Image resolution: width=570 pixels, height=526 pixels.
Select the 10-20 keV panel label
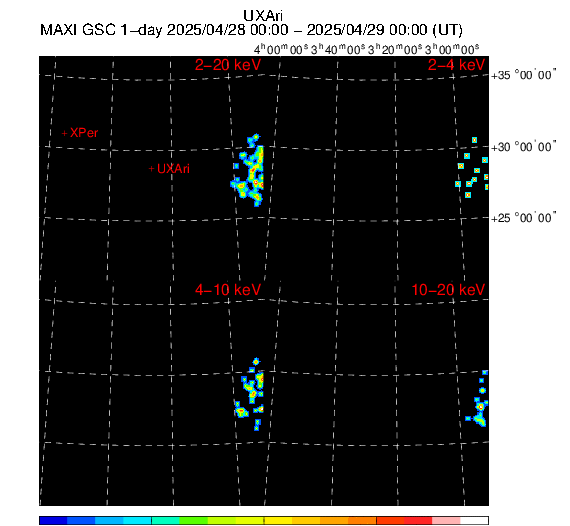(448, 290)
